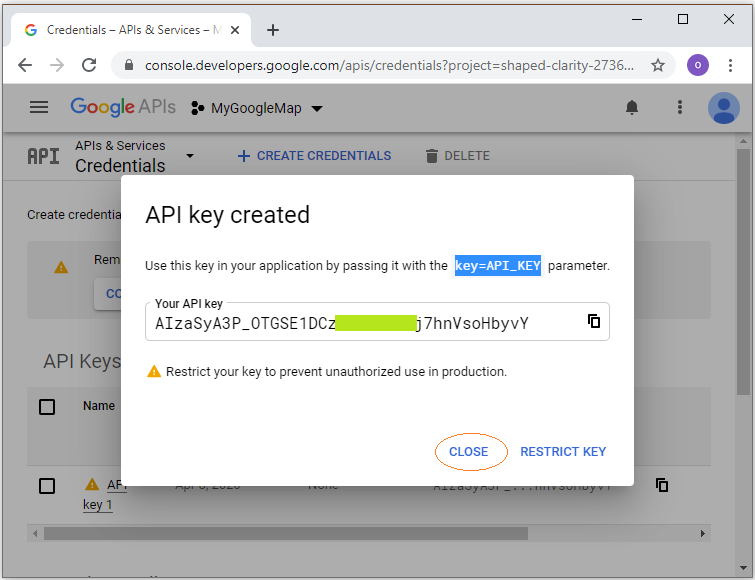Minimize the Chrome window

point(637,19)
